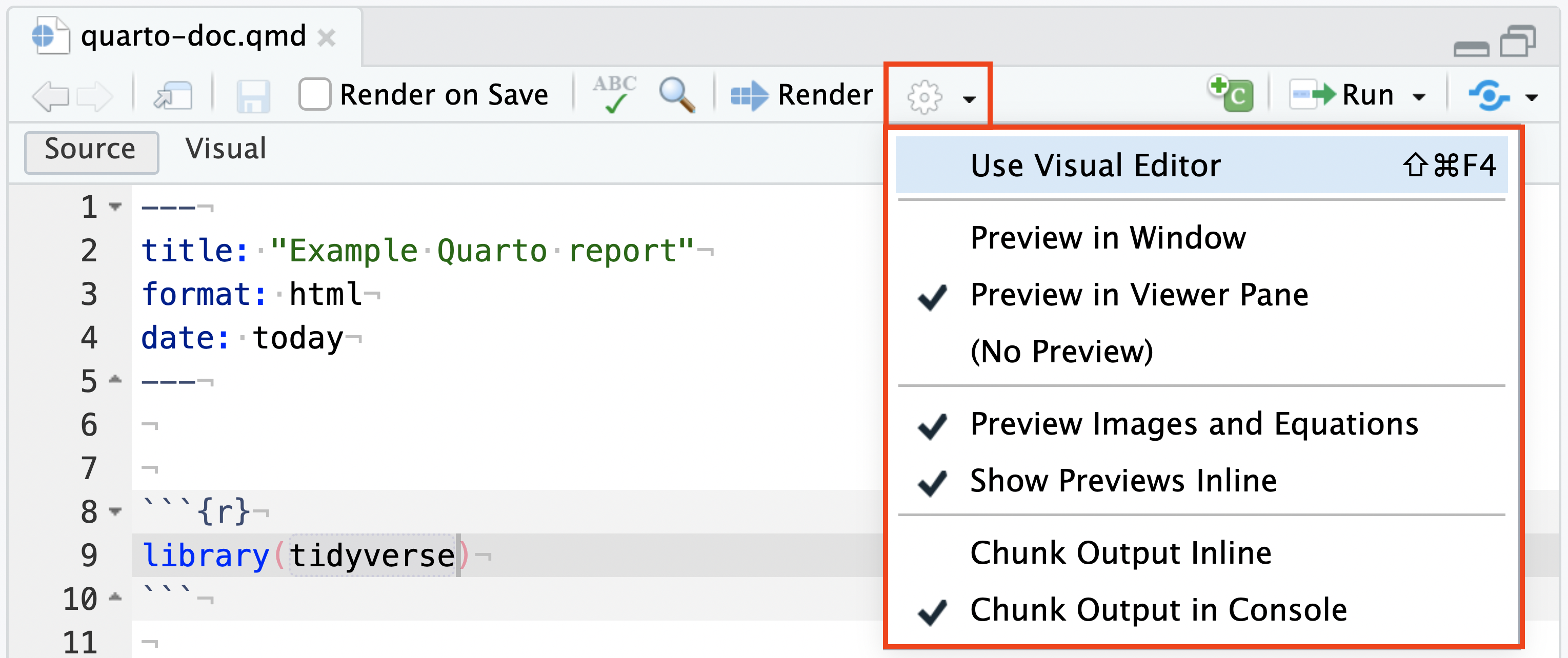Viewport: 1568px width, 658px height.
Task: Maximize the source pane icon
Action: [x=1517, y=42]
